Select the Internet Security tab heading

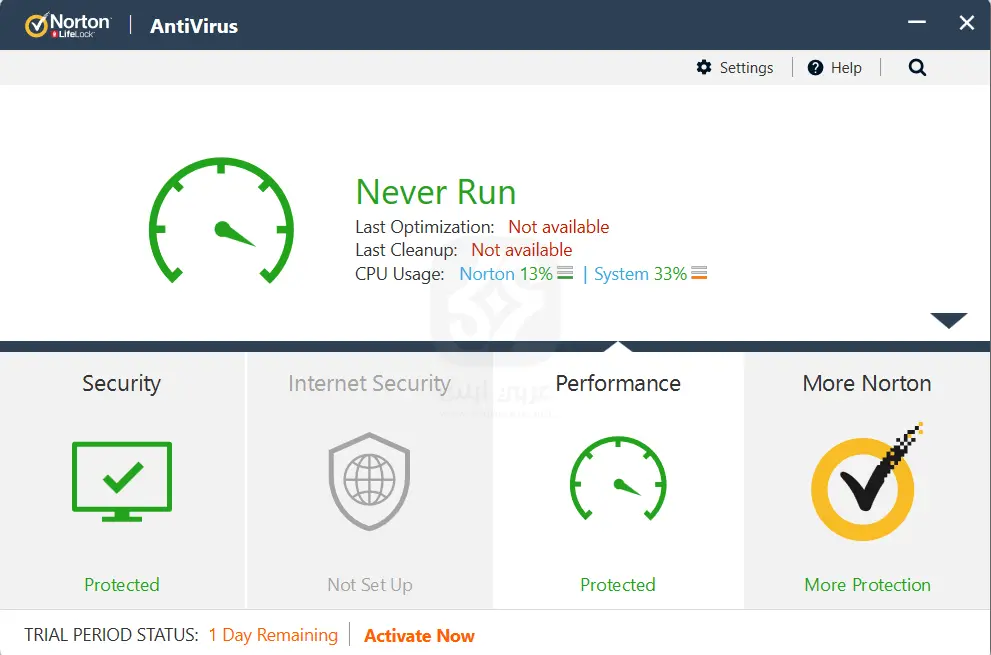point(369,384)
